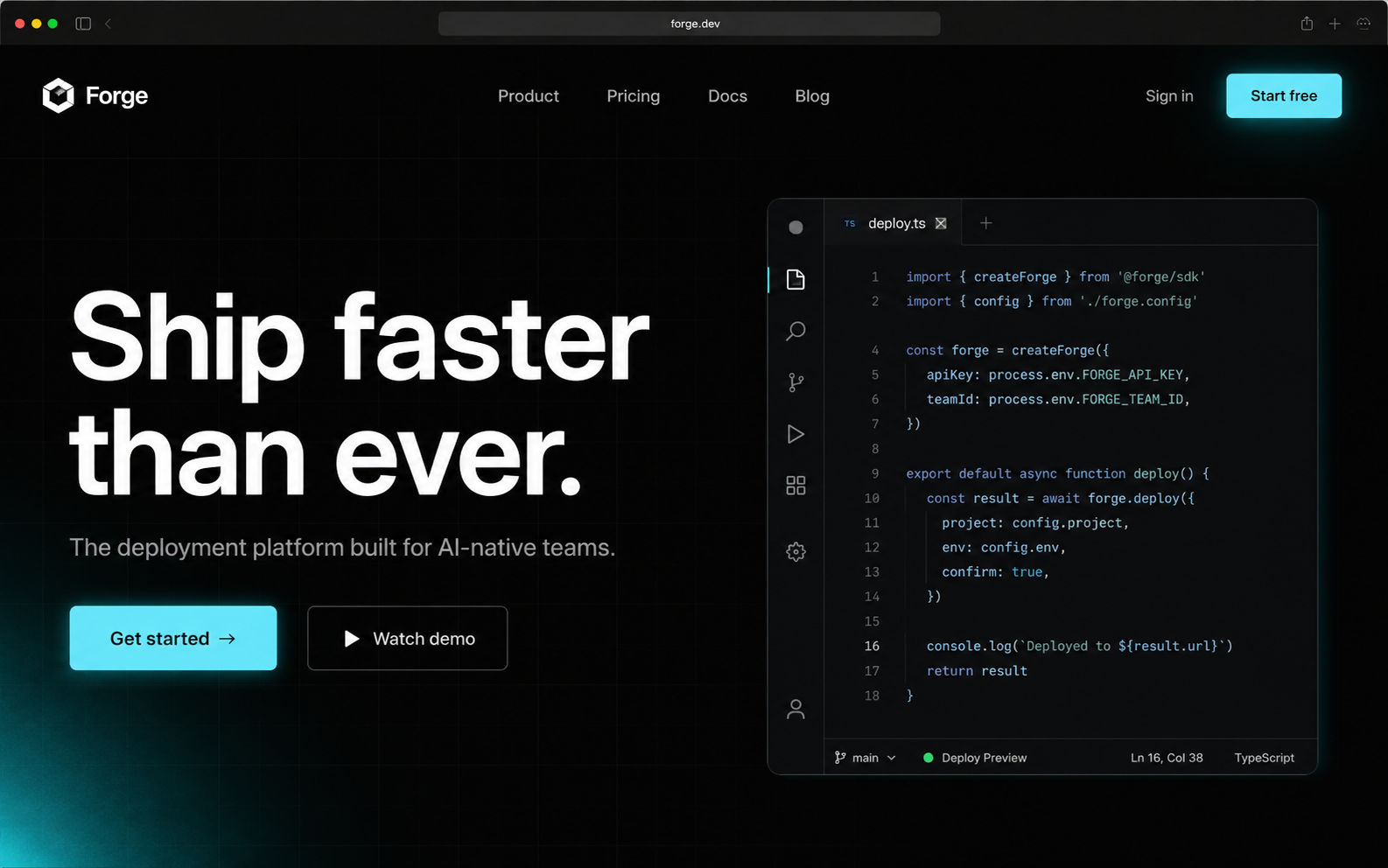The image size is (1388, 868).
Task: Click the forge.dev address bar
Action: coord(690,24)
